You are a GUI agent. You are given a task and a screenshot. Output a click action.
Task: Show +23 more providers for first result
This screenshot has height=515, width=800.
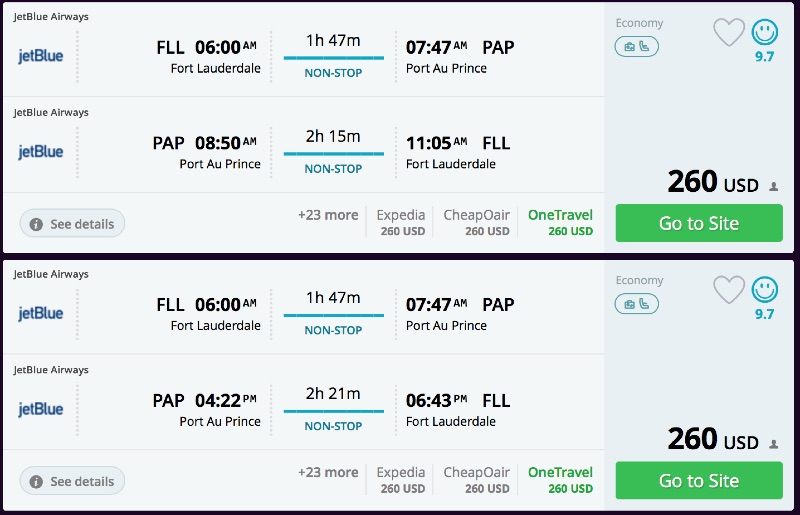(x=327, y=215)
